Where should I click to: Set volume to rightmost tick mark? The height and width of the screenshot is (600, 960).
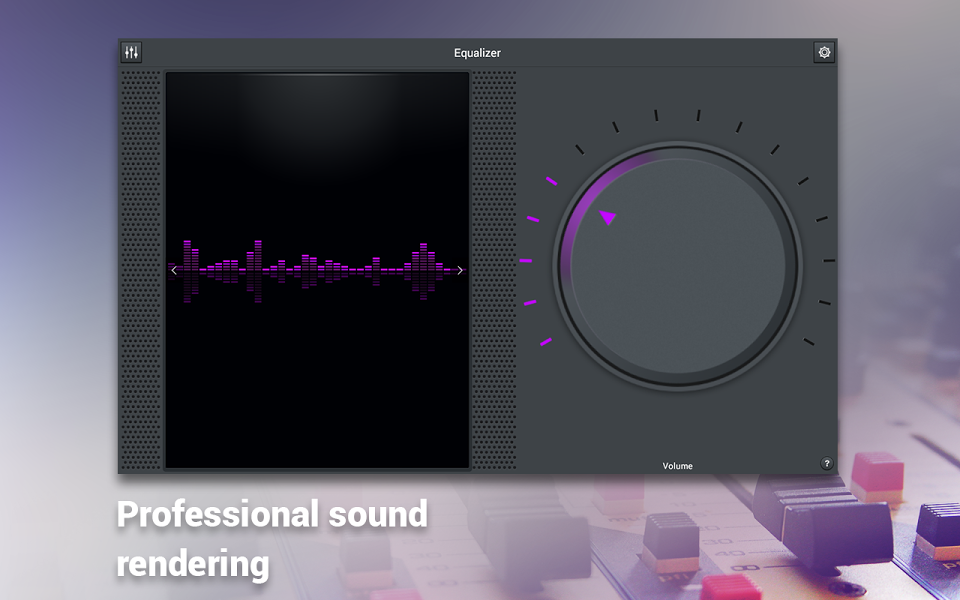tap(829, 261)
